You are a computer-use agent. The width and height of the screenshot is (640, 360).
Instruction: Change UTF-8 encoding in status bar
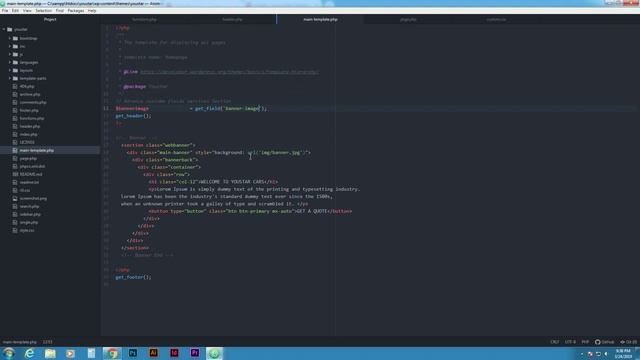point(570,342)
